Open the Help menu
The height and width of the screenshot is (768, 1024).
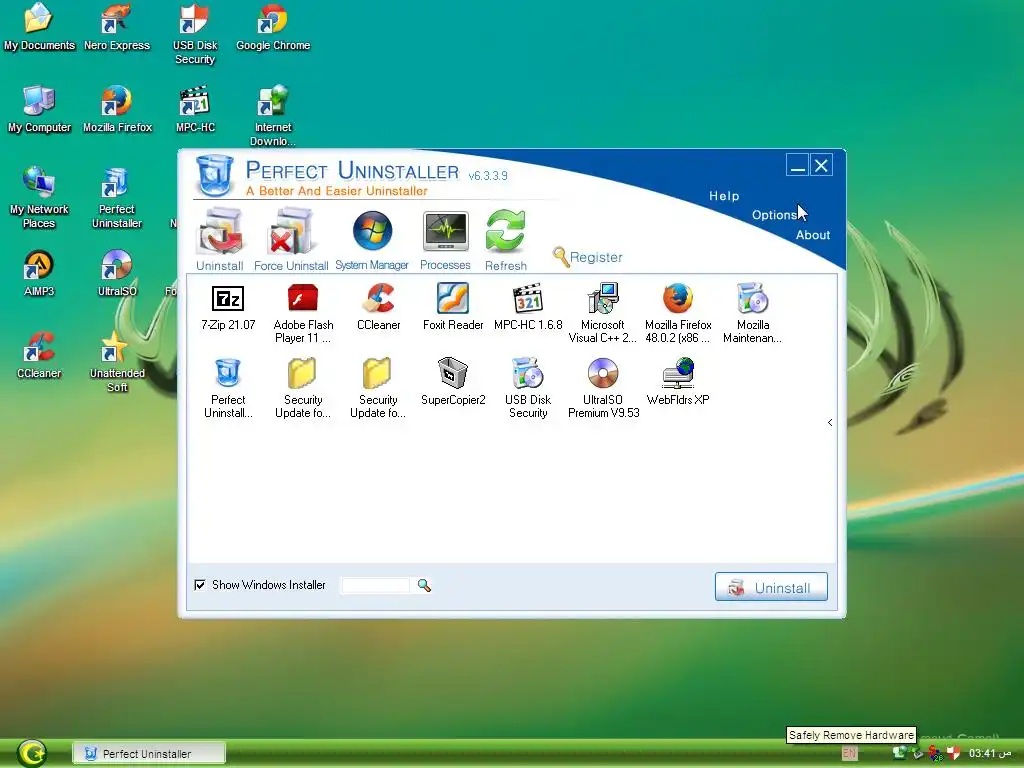(724, 196)
